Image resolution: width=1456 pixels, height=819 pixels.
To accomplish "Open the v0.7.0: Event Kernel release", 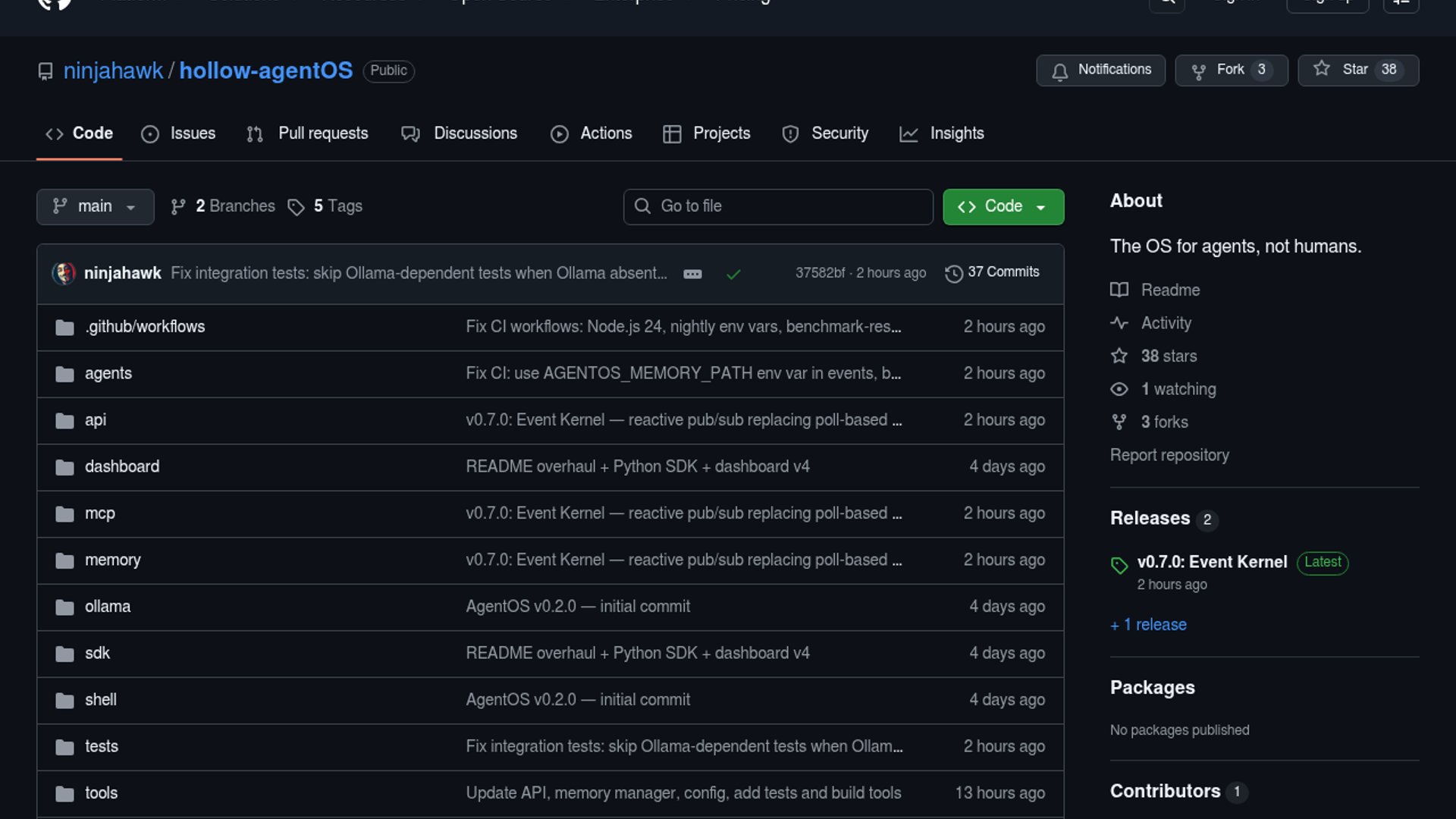I will (x=1212, y=562).
